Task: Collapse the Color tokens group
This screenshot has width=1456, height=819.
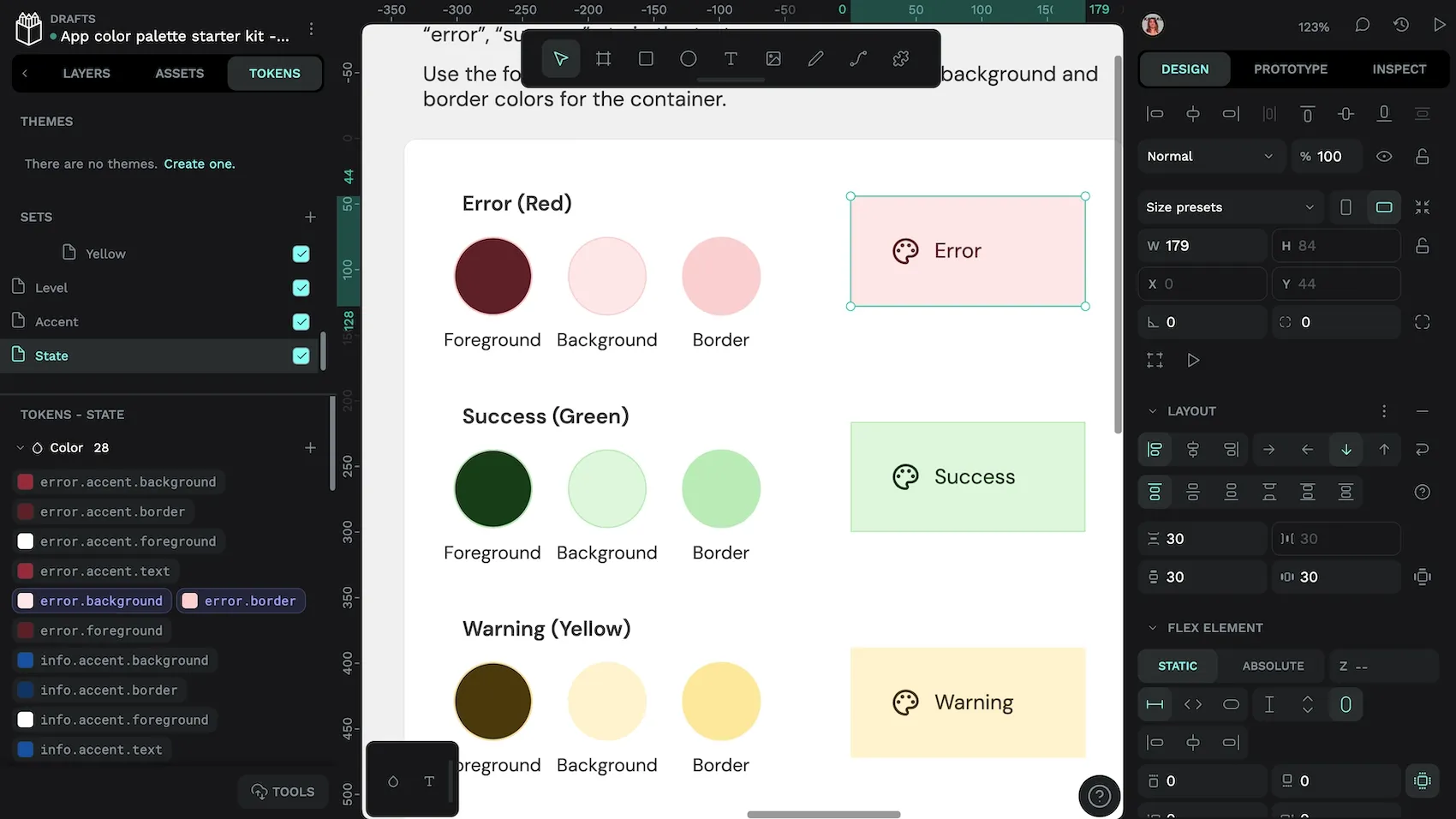Action: (21, 448)
